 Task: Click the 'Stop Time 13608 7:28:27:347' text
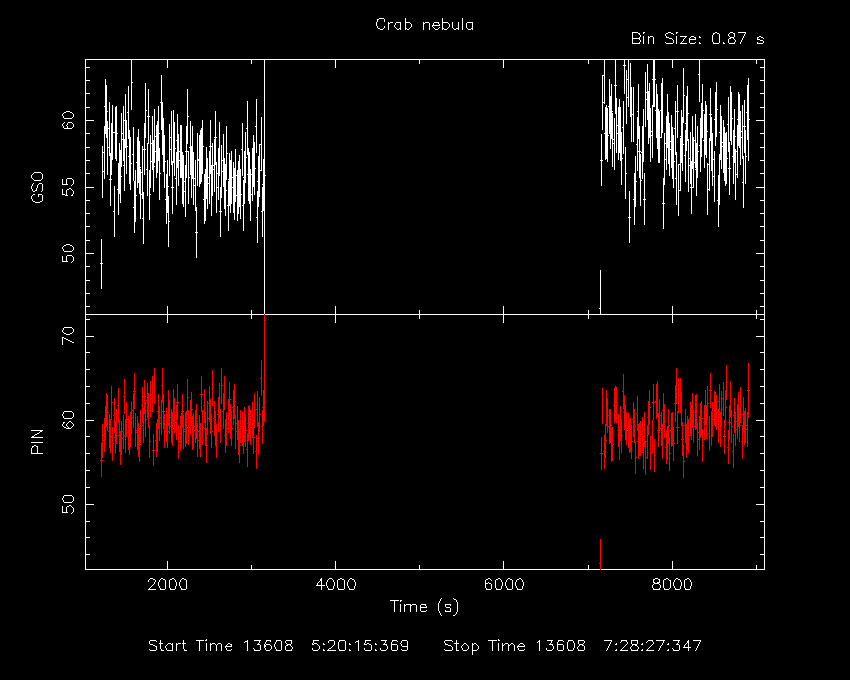pos(572,646)
